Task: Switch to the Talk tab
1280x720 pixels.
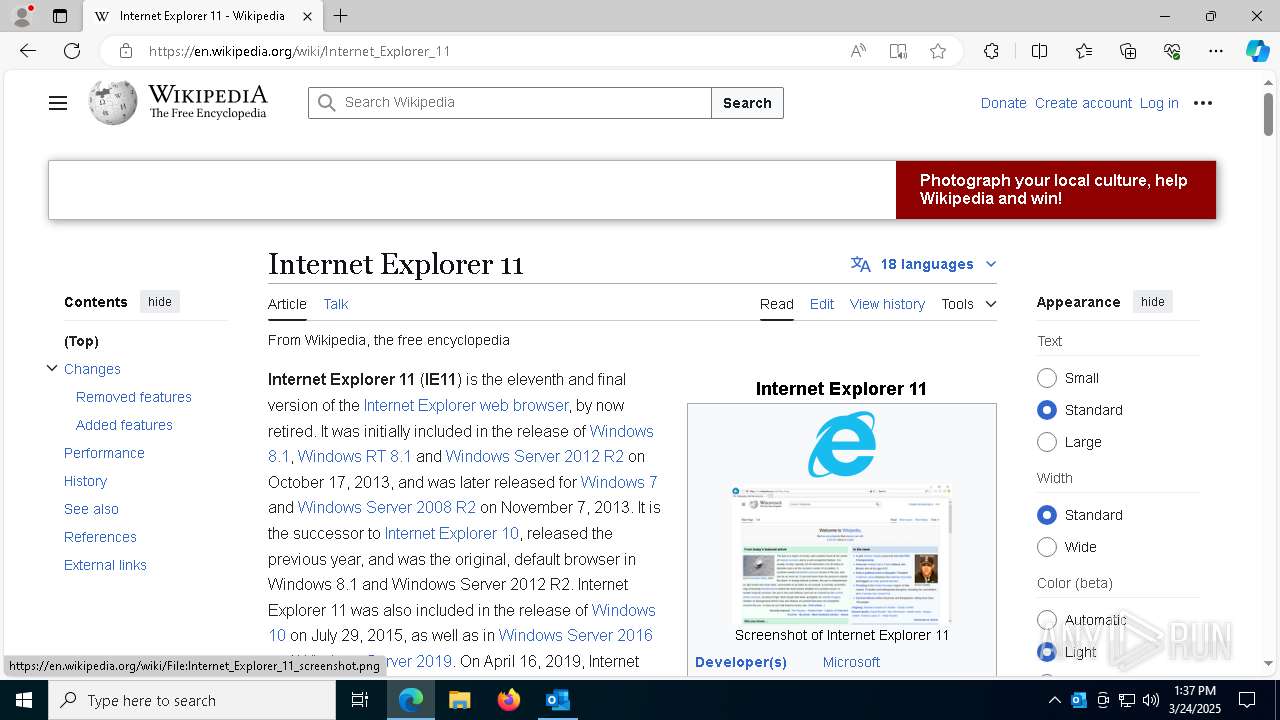Action: coord(336,304)
